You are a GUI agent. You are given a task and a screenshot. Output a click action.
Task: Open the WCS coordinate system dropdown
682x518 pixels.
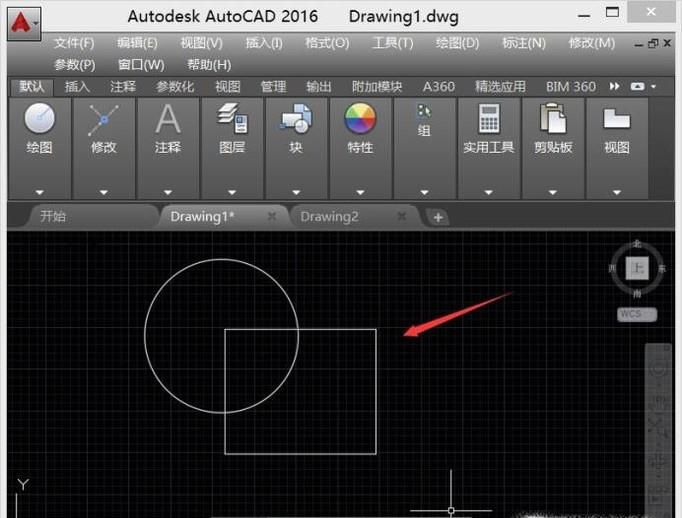636,314
